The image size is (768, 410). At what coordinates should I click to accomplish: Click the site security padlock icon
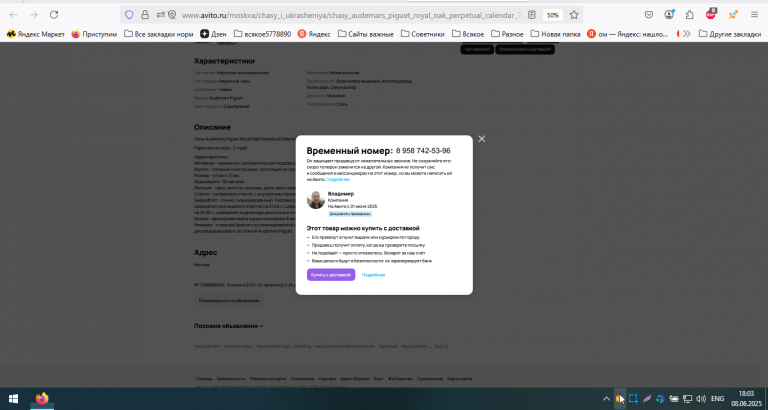(144, 15)
